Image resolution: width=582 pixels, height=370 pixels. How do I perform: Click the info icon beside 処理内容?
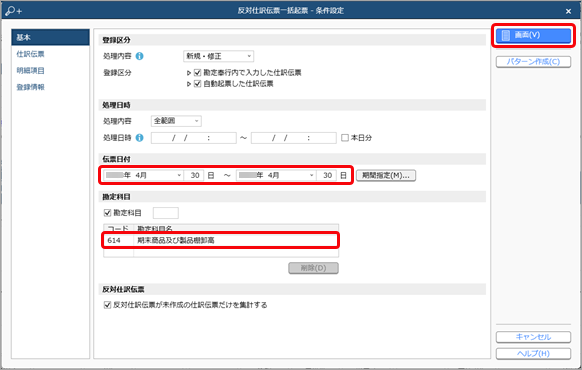140,56
